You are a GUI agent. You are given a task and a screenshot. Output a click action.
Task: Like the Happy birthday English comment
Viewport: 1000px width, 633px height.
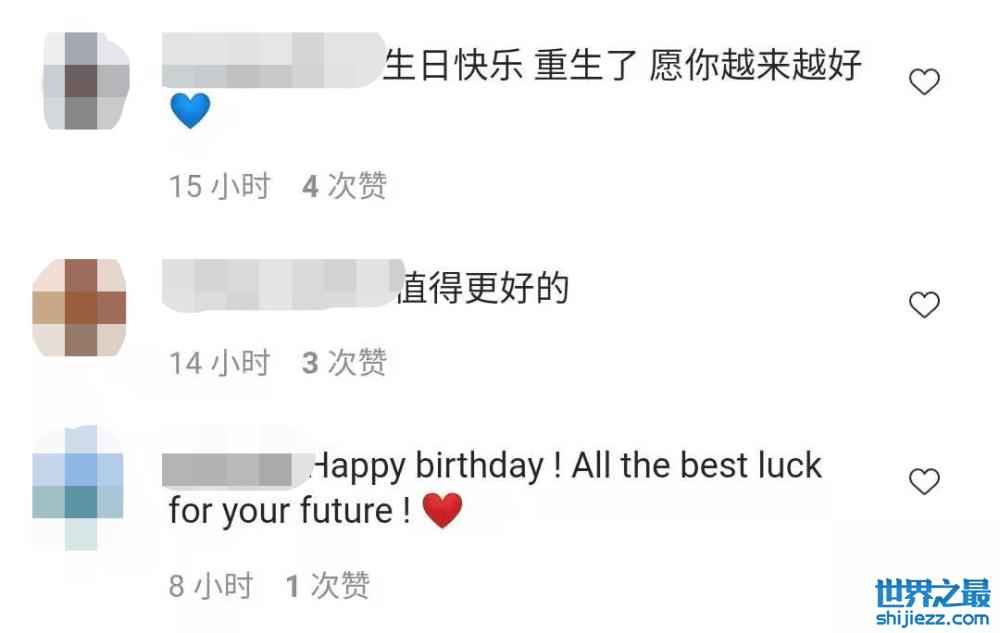[924, 481]
